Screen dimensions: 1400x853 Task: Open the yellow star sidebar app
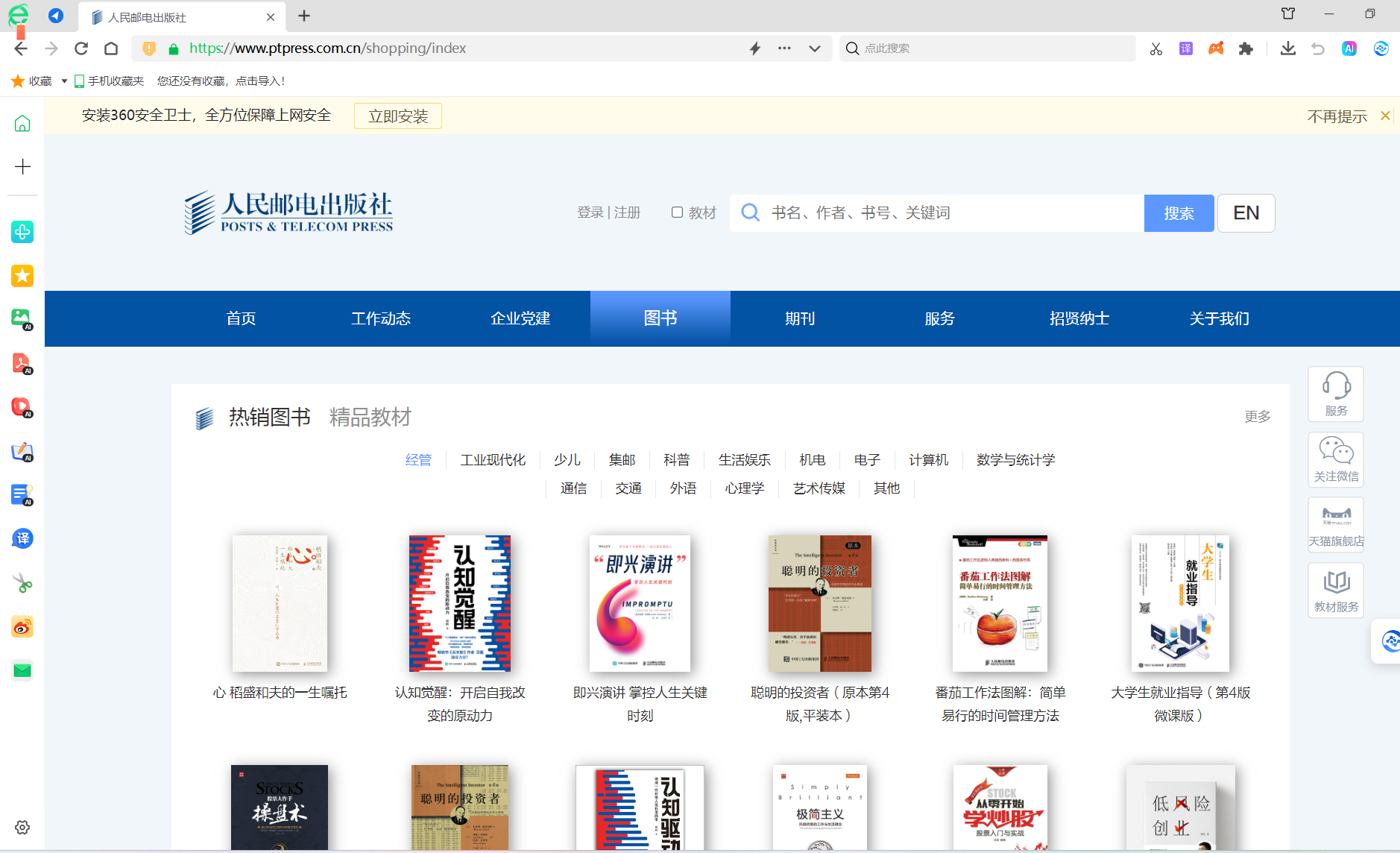pos(22,276)
